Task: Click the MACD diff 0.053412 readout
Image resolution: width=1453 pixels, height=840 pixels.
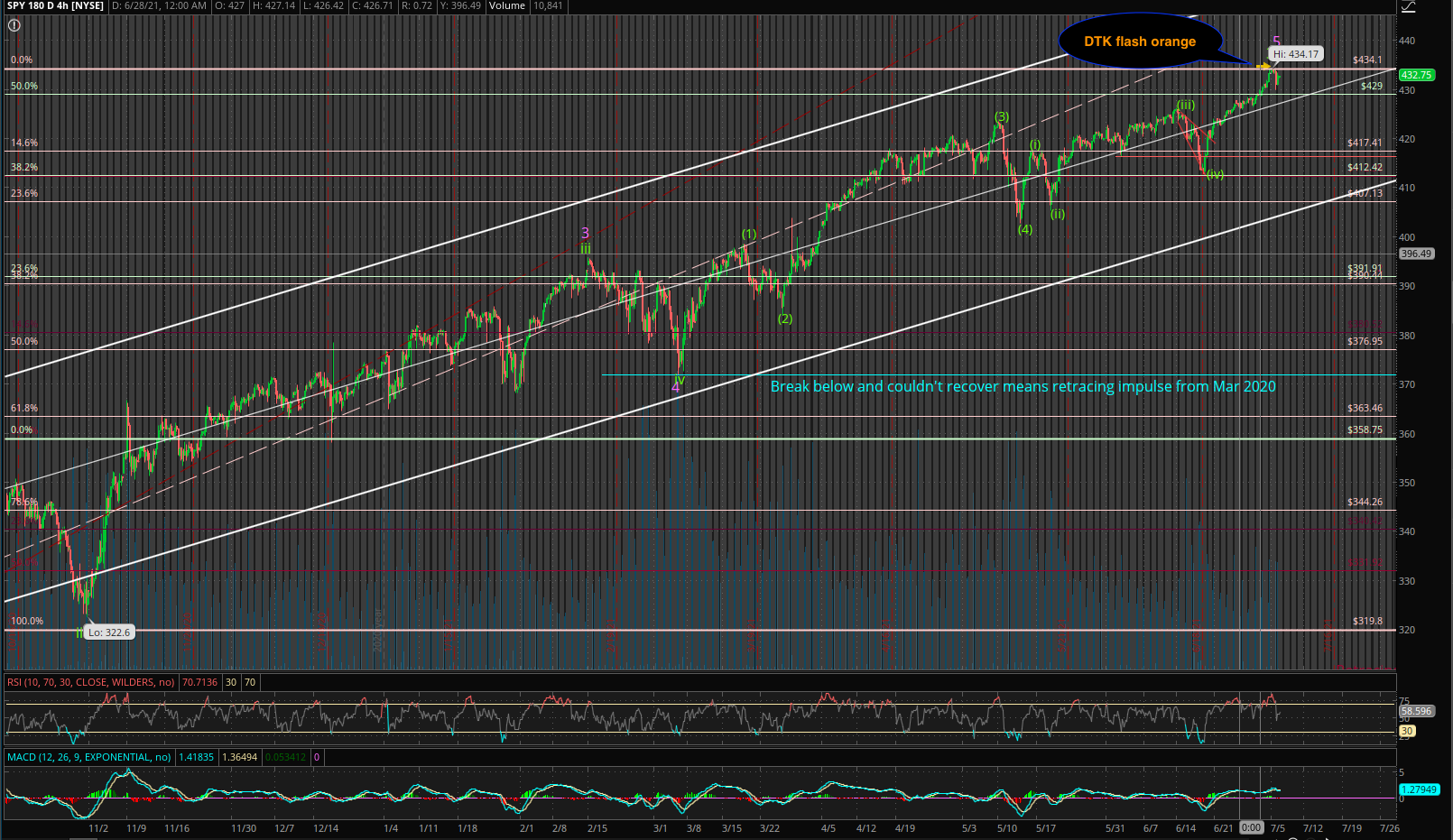Action: coord(285,757)
